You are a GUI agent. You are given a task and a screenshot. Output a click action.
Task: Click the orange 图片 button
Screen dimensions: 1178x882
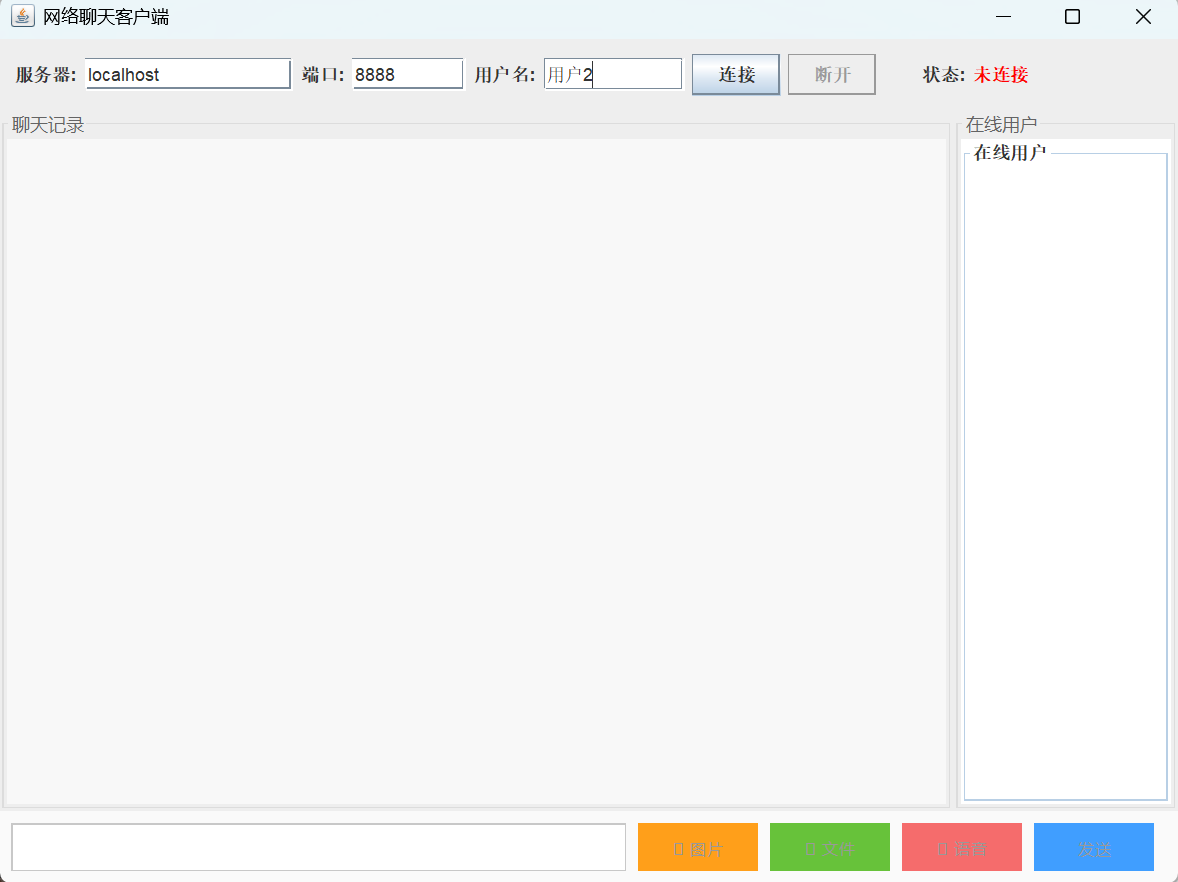(698, 847)
